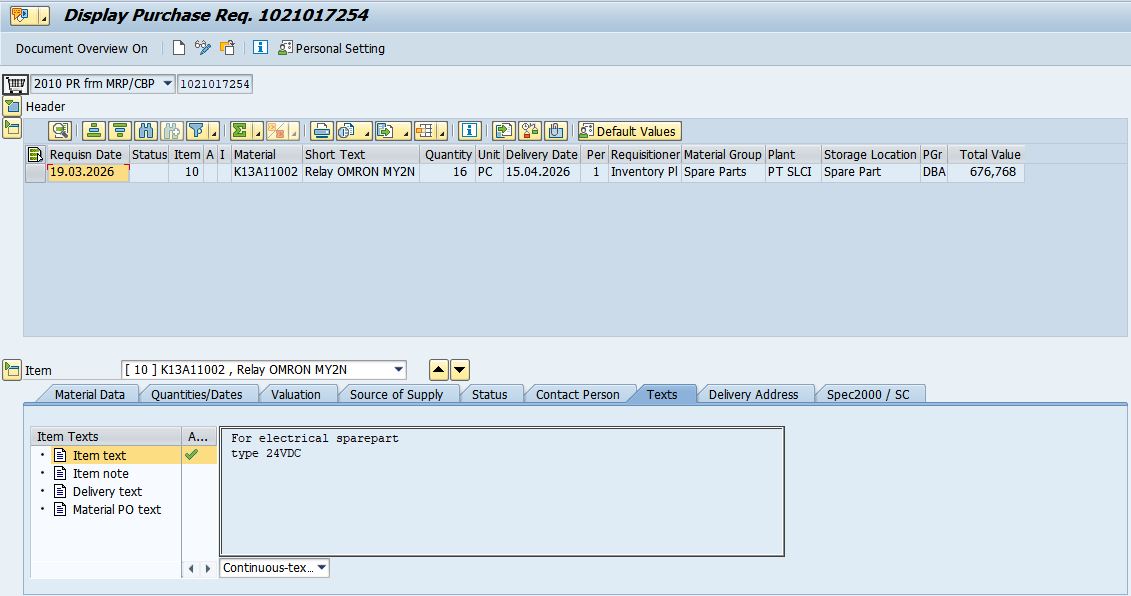Sort ascending using the grid toolbar icon
This screenshot has height=596, width=1131.
pyautogui.click(x=94, y=131)
